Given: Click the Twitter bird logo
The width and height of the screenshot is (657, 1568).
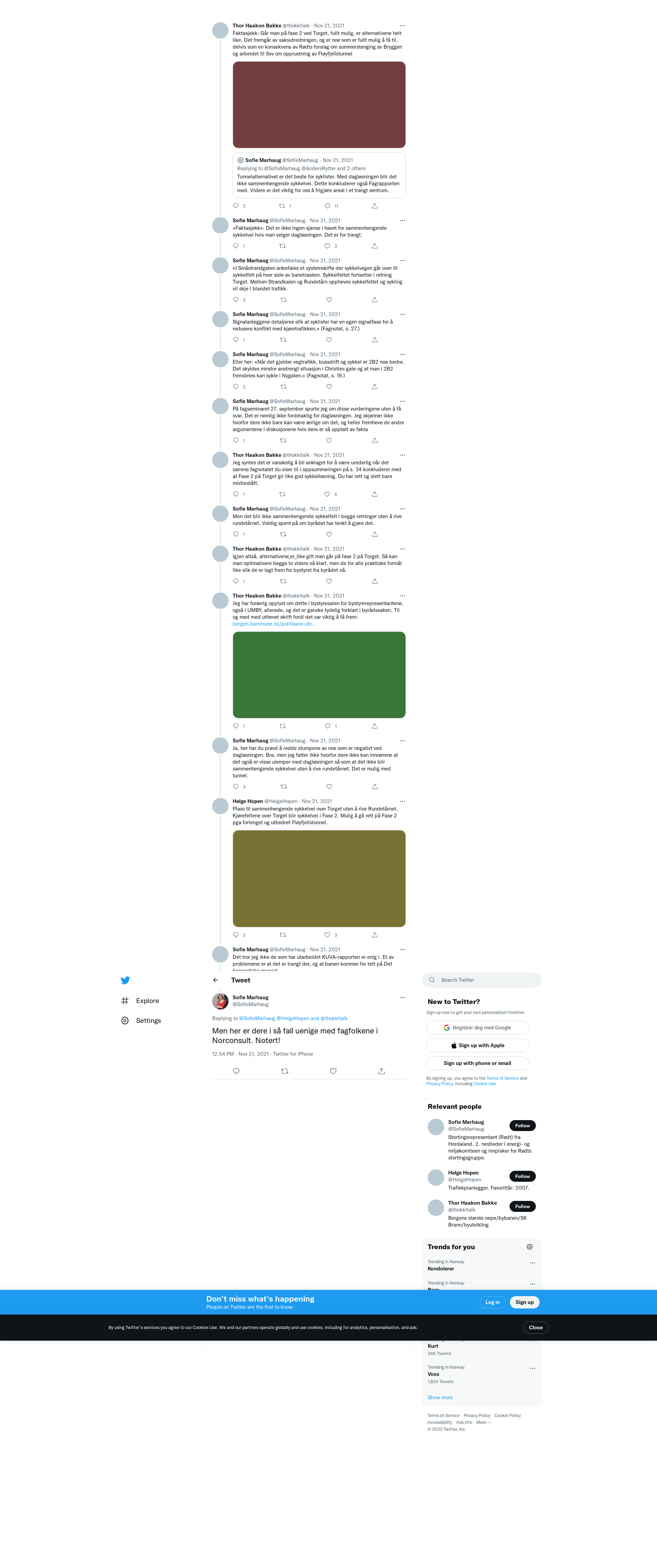Looking at the screenshot, I should click(125, 980).
